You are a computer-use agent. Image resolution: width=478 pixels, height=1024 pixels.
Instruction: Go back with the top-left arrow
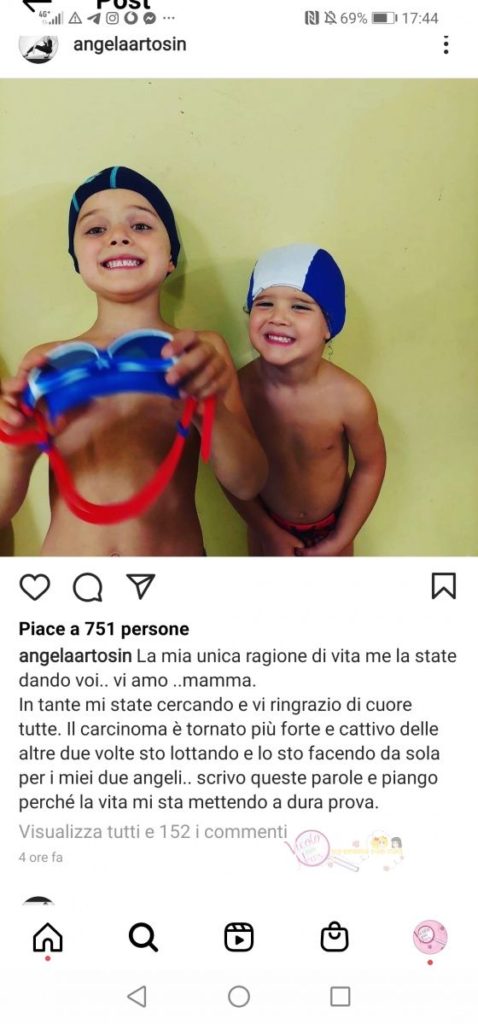tap(37, 5)
